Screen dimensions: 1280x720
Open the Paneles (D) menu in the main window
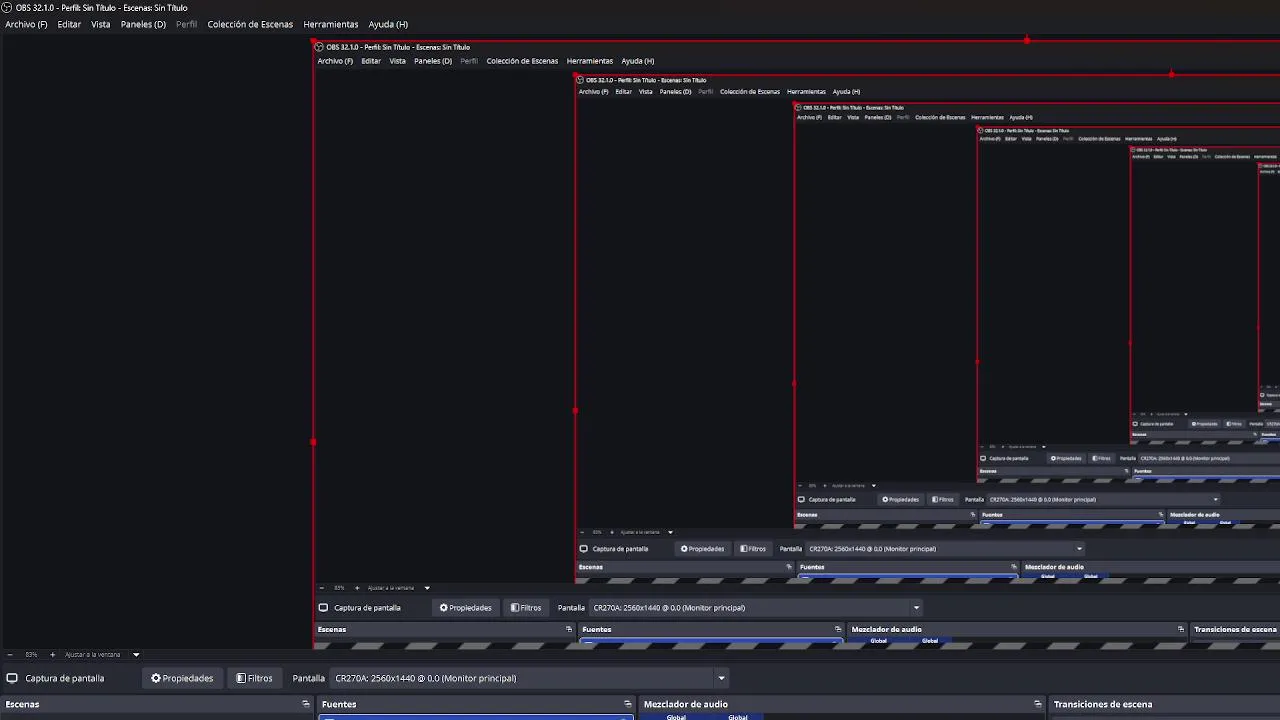143,24
